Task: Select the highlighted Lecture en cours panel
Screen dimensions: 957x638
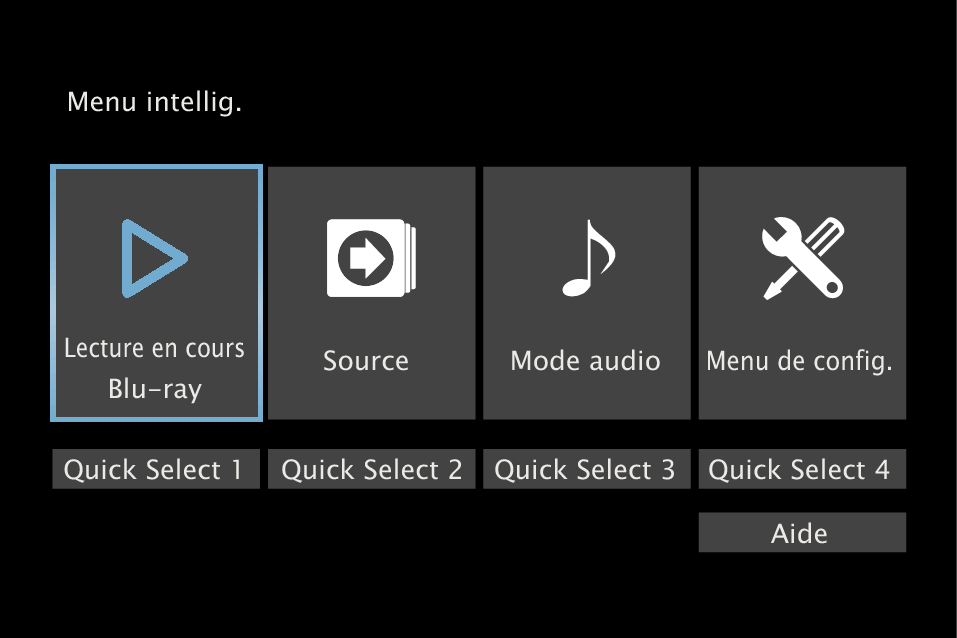Action: tap(155, 292)
